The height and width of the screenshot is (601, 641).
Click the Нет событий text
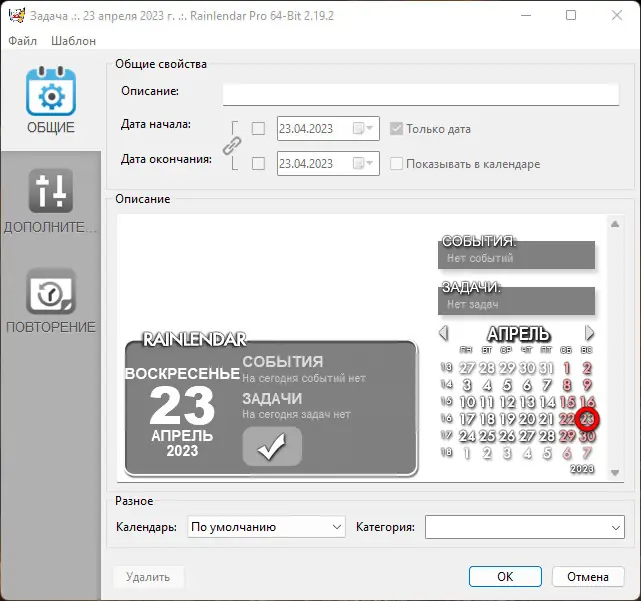pyautogui.click(x=480, y=258)
